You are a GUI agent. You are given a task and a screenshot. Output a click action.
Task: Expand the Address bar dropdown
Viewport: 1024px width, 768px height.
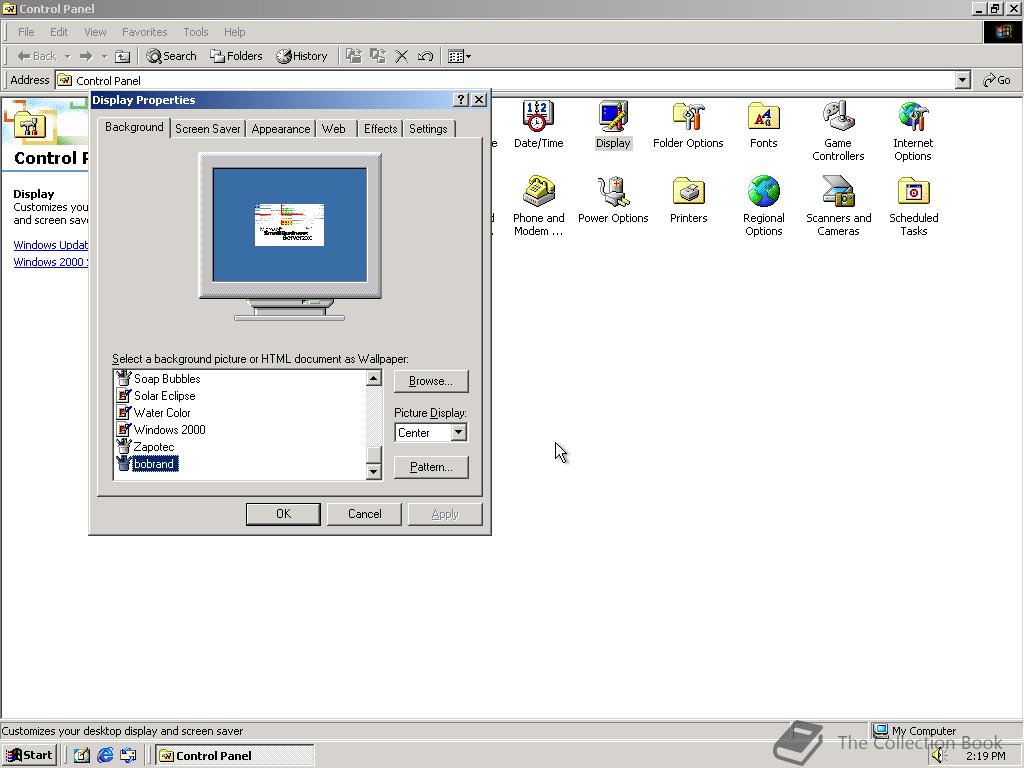pos(963,80)
